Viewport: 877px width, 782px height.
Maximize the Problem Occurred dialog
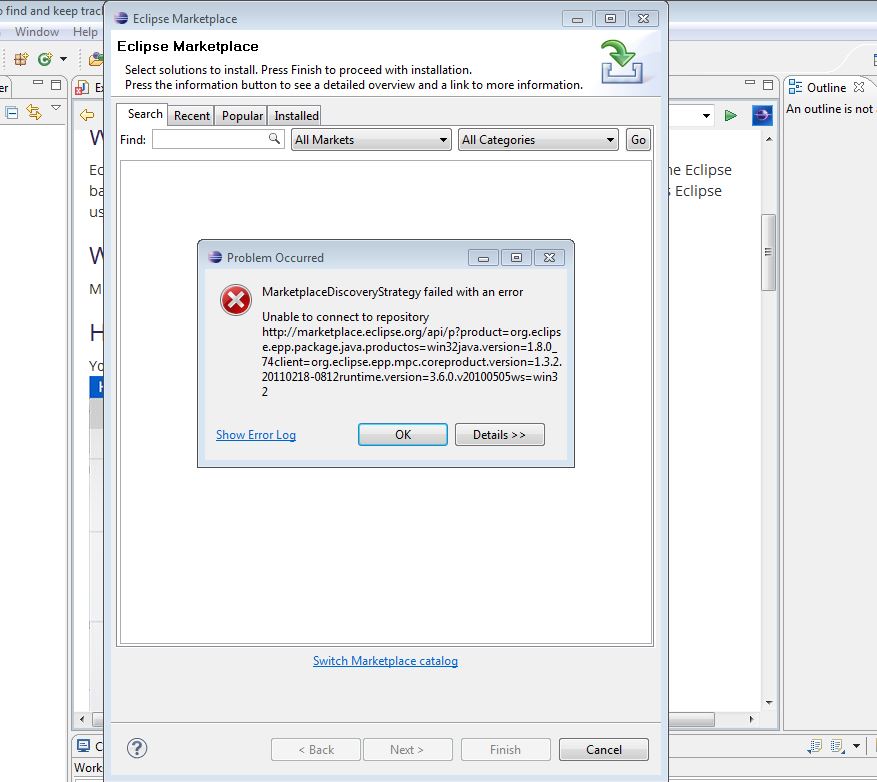tap(516, 257)
